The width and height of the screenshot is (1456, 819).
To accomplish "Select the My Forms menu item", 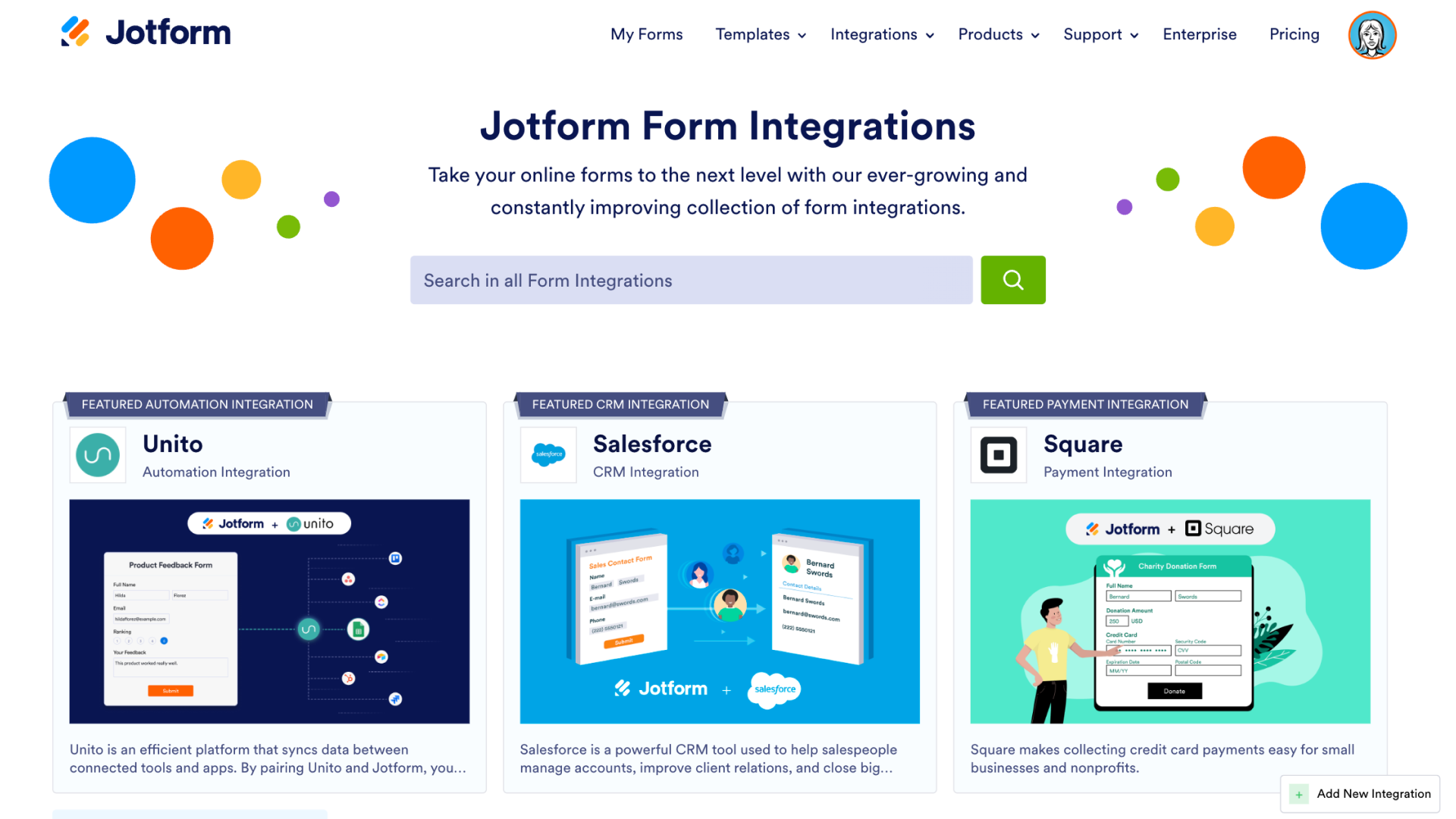I will [646, 35].
